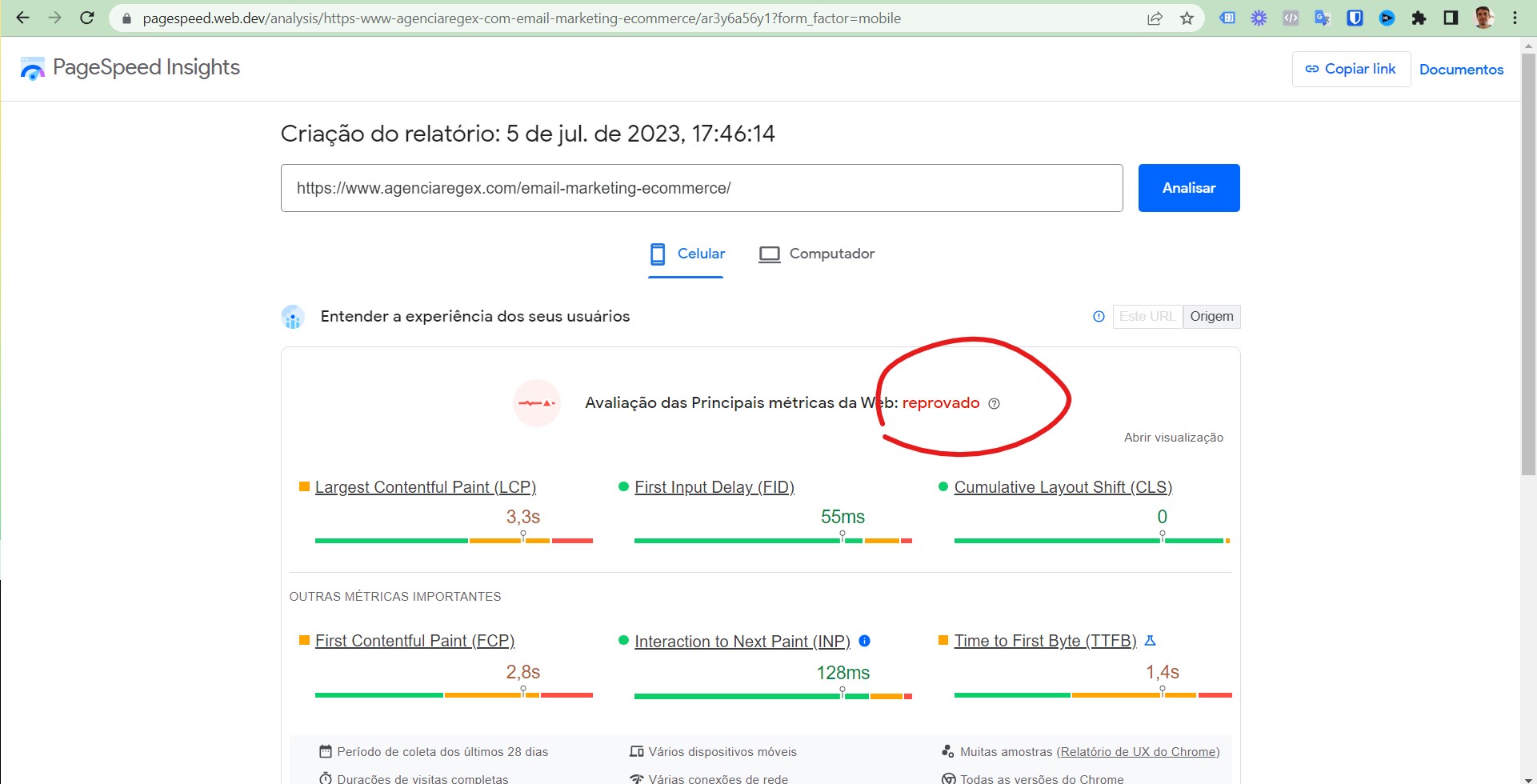Select the Origem toggle
Screen dimensions: 1537x784
(1211, 317)
